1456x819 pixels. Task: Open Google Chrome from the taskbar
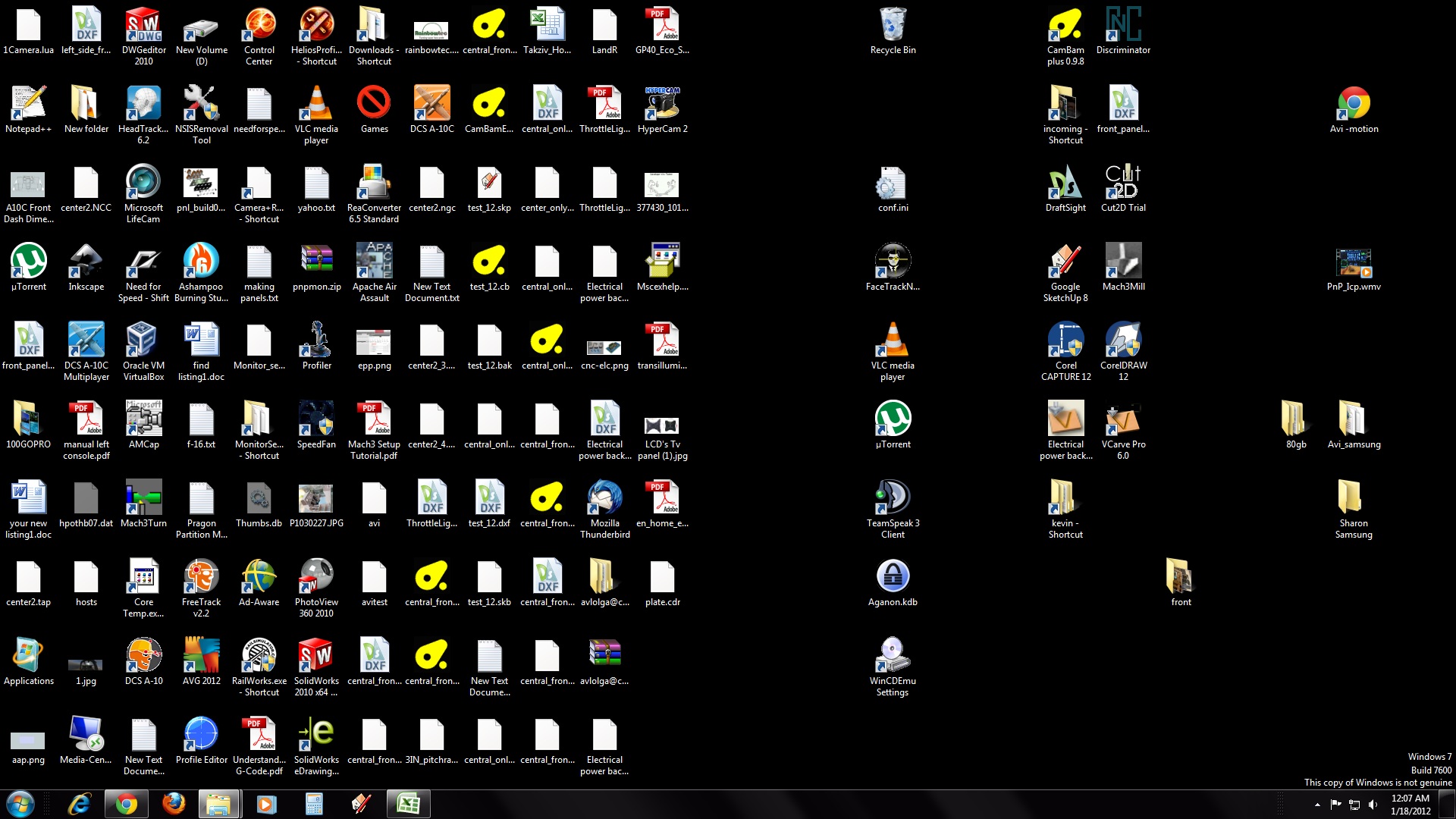click(x=127, y=804)
